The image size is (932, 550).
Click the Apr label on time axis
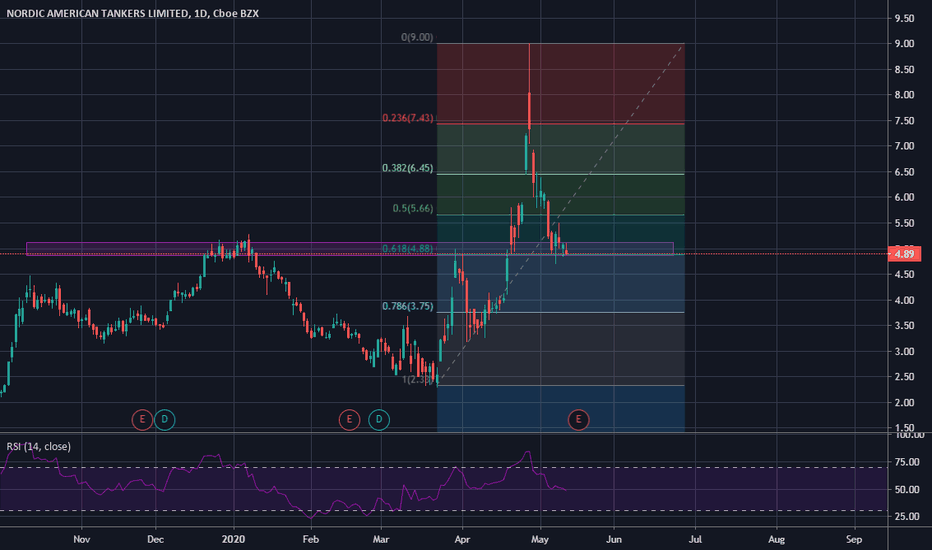pyautogui.click(x=462, y=539)
